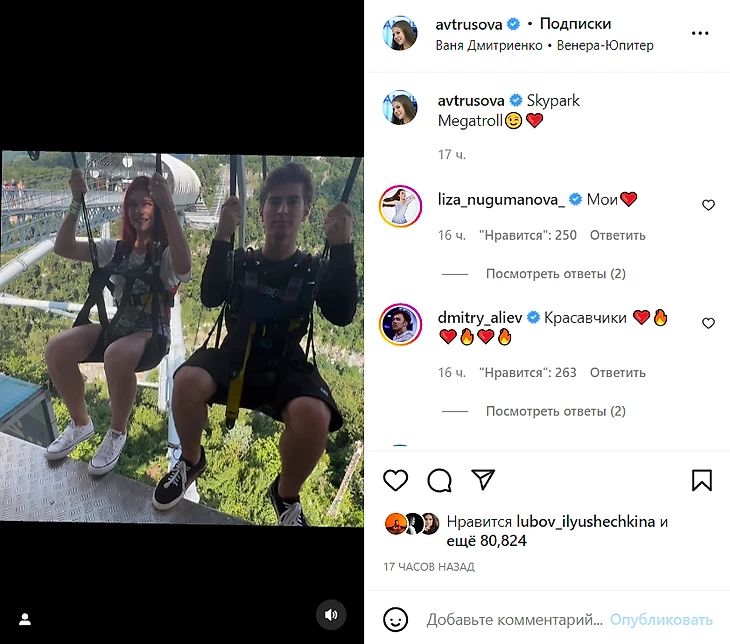Open the avtrusova profile from the header username
The image size is (730, 644).
point(469,24)
